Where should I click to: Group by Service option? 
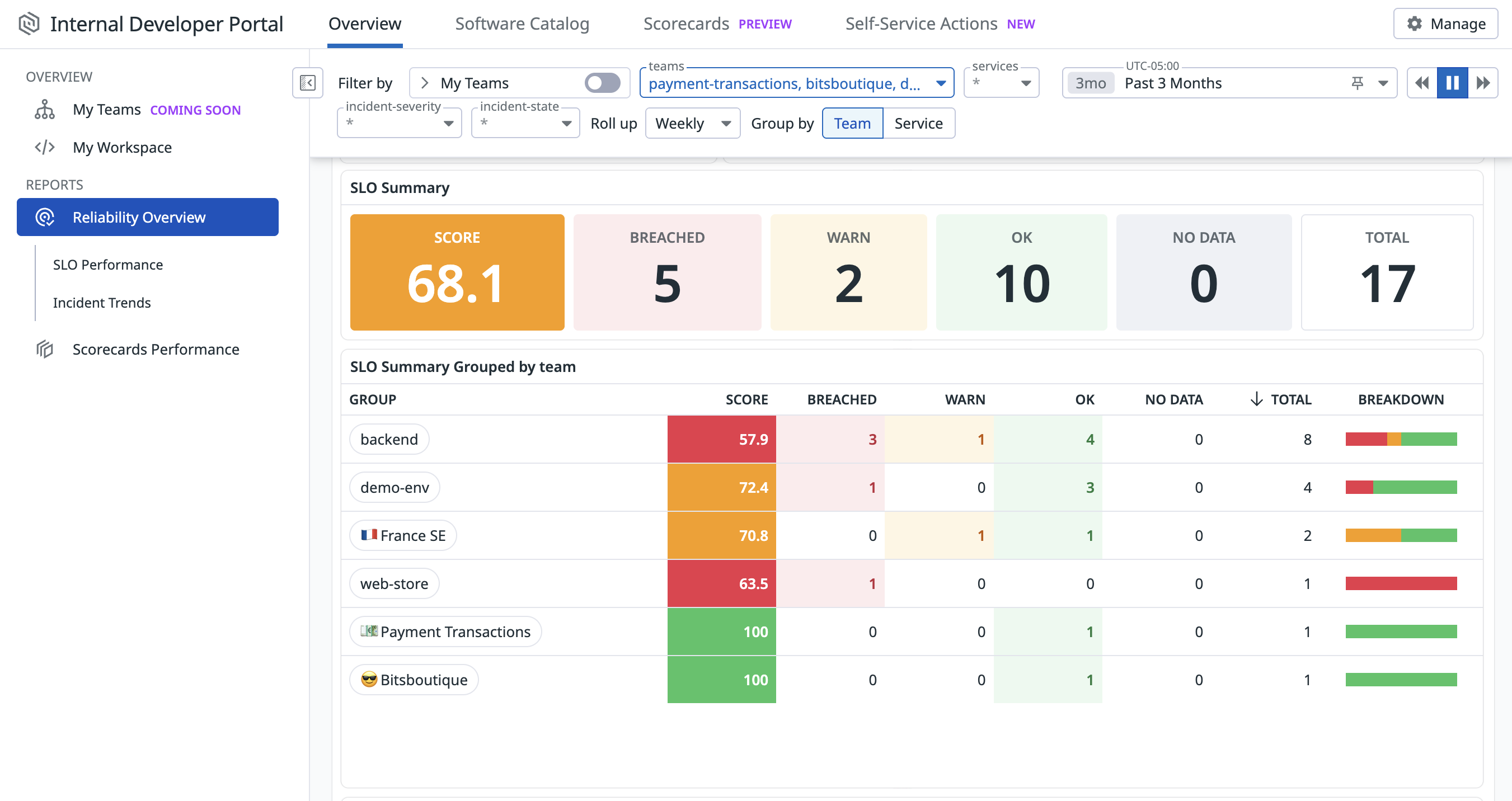918,123
